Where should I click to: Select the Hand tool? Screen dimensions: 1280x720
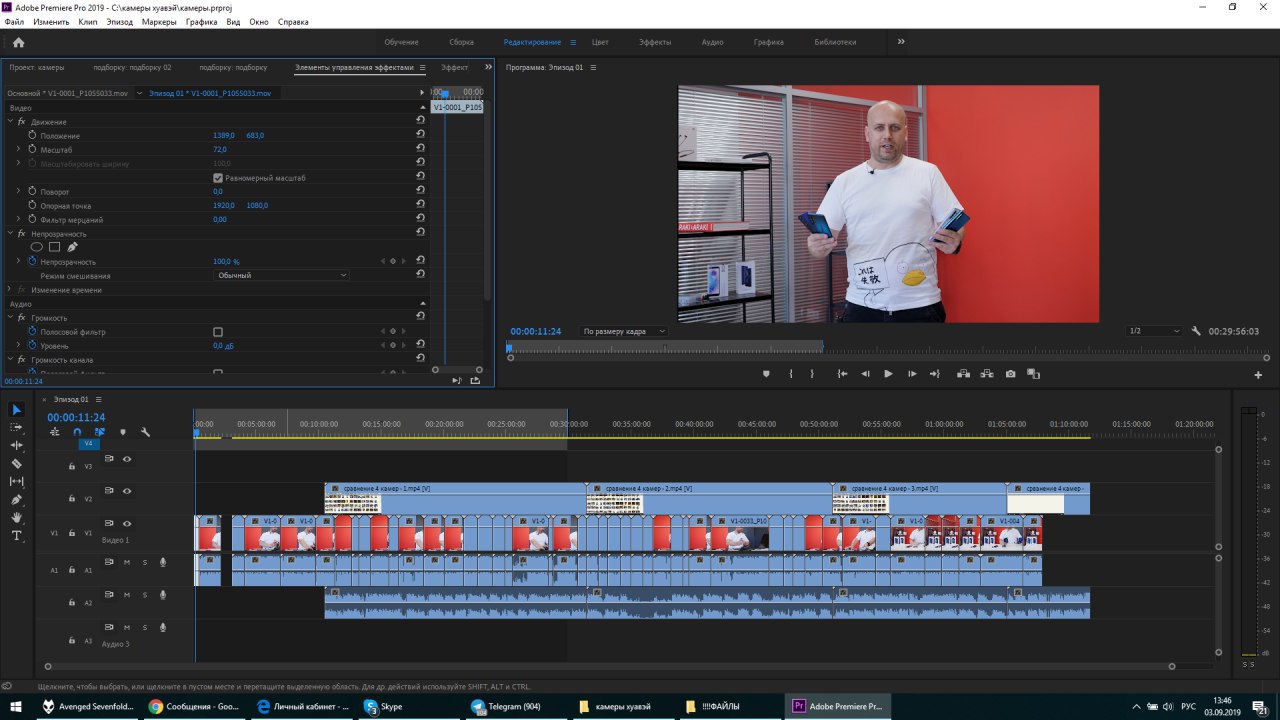click(x=16, y=517)
